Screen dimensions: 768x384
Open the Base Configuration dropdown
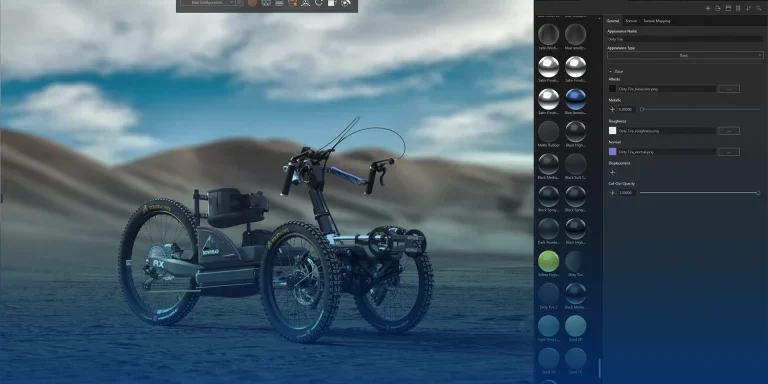click(208, 2)
